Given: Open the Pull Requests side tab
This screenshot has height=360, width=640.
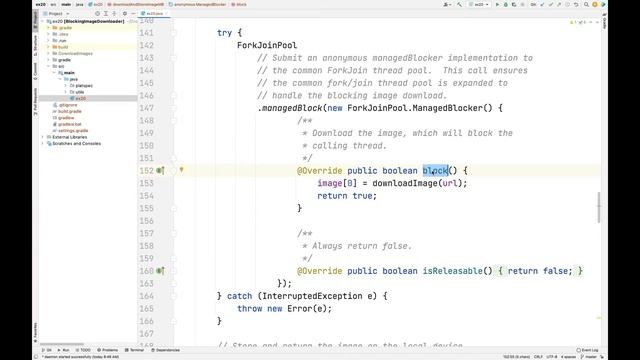Looking at the screenshot, I should pos(35,102).
